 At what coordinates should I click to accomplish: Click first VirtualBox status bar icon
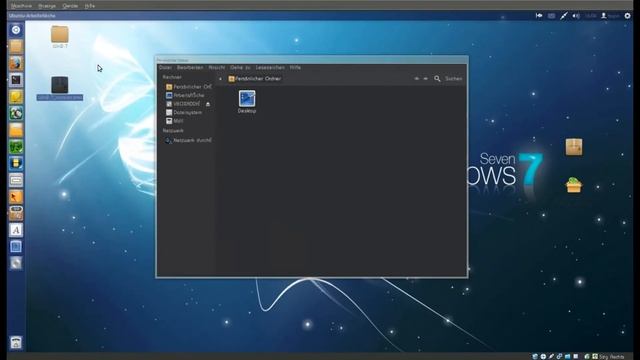[x=535, y=356]
